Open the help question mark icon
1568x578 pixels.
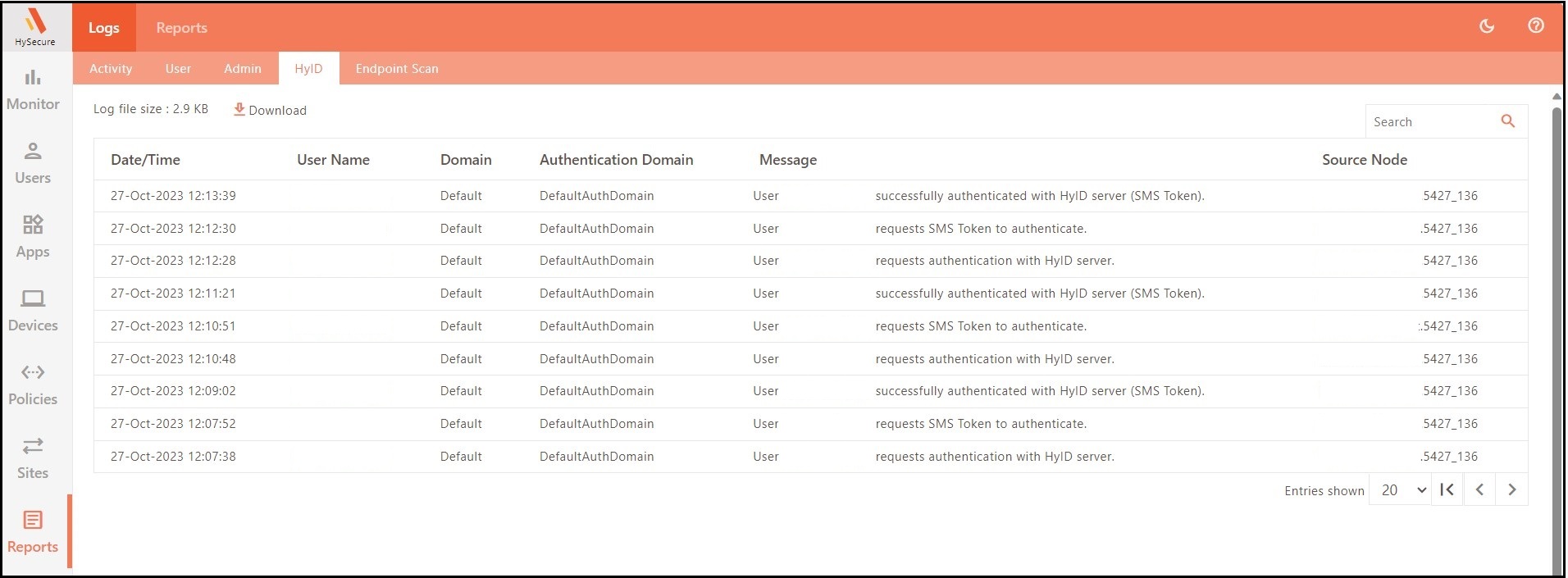[1535, 26]
